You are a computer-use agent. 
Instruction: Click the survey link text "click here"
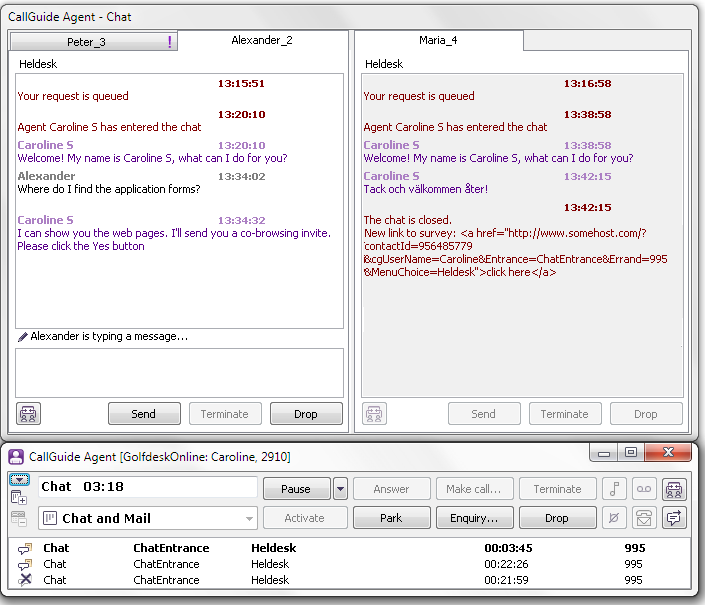coord(509,272)
